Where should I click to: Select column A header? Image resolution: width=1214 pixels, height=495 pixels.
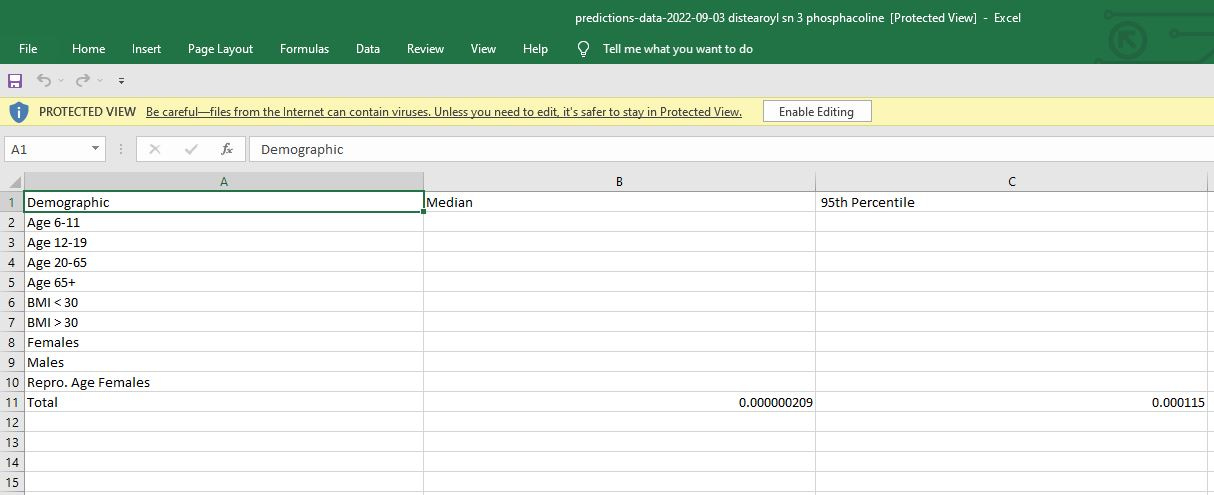coord(224,182)
